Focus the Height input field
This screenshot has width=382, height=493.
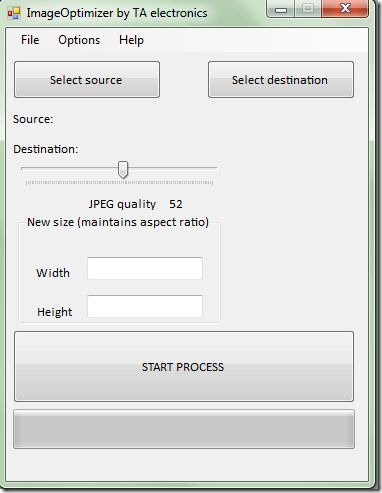145,306
